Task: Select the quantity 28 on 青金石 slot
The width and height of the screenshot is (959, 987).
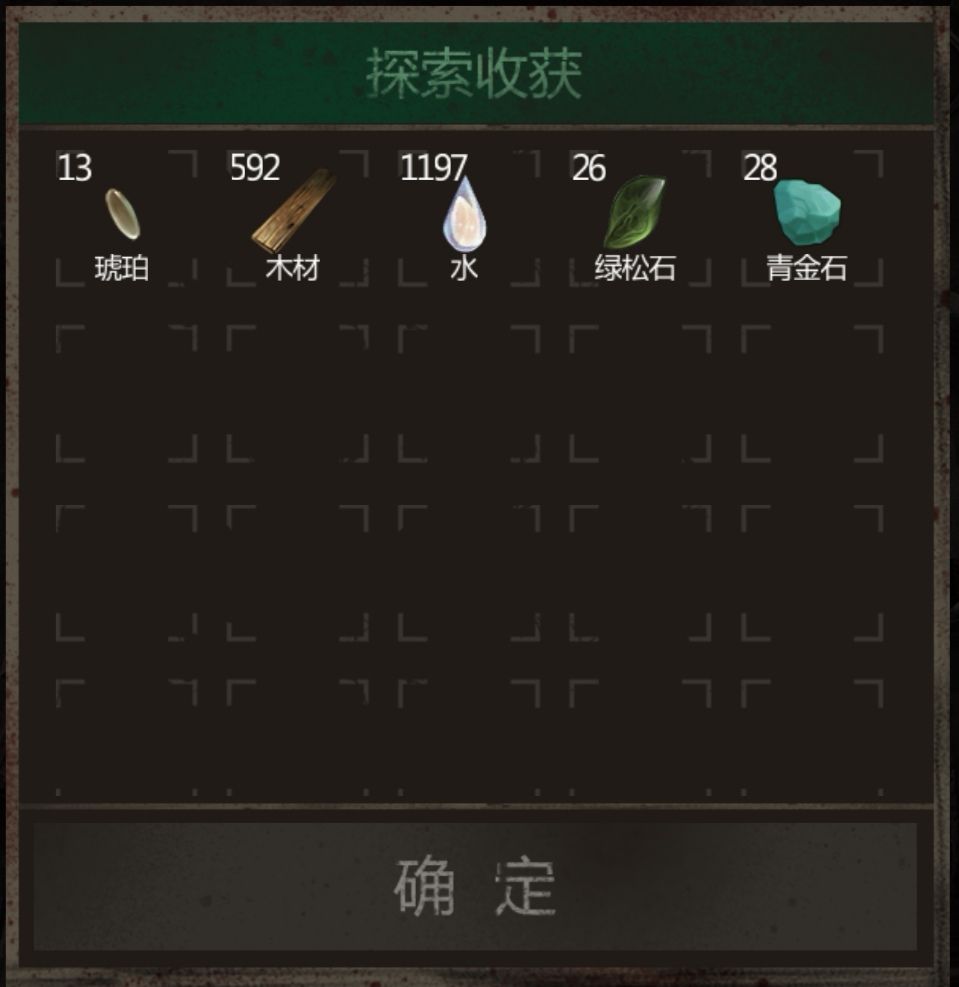Action: [760, 168]
